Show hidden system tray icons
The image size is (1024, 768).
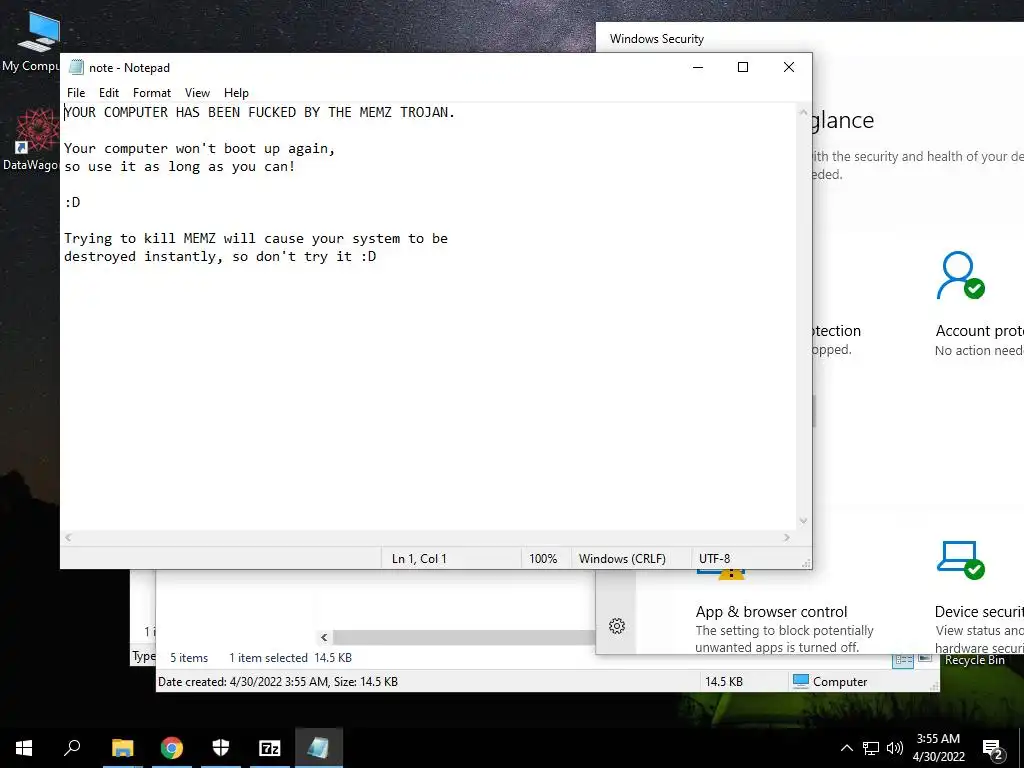(846, 748)
